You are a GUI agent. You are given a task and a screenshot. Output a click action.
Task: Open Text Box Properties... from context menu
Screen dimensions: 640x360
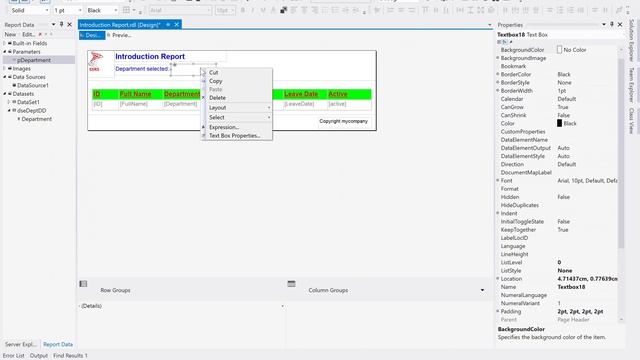point(237,136)
